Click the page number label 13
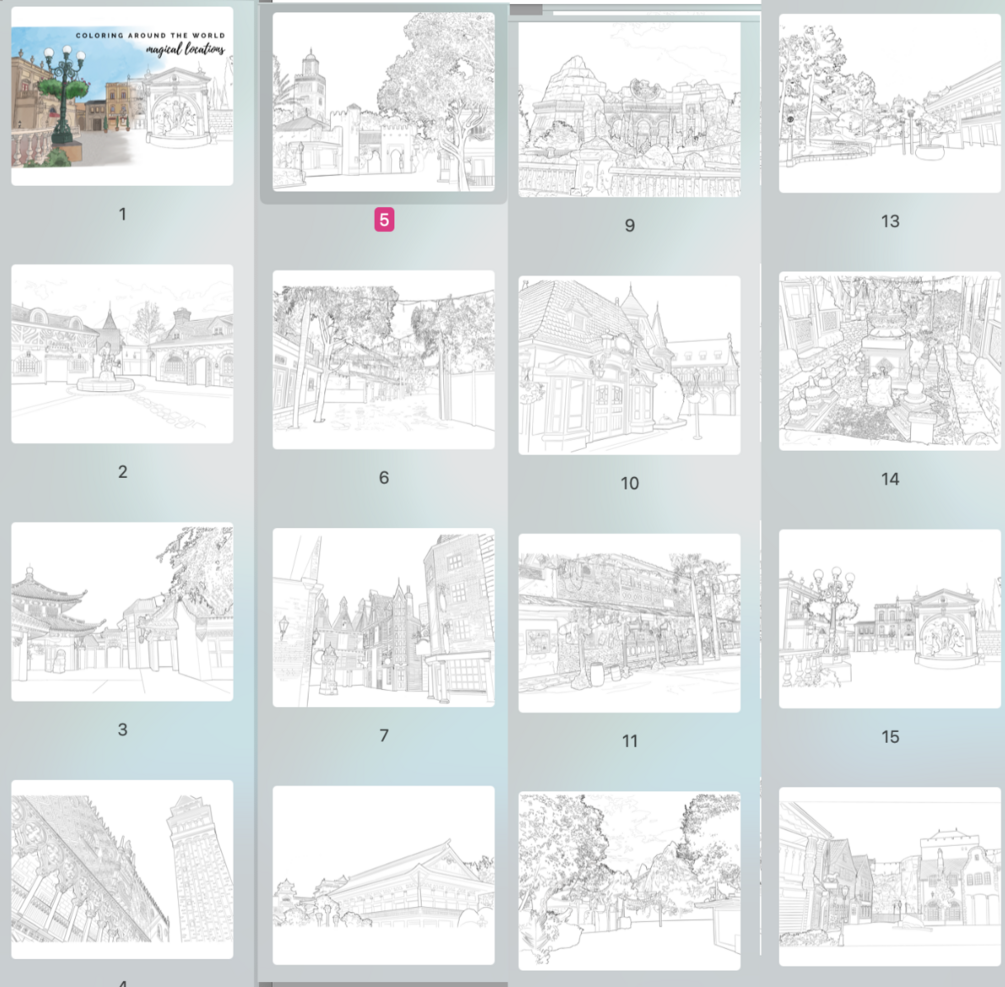Viewport: 1005px width, 987px height. pos(890,221)
